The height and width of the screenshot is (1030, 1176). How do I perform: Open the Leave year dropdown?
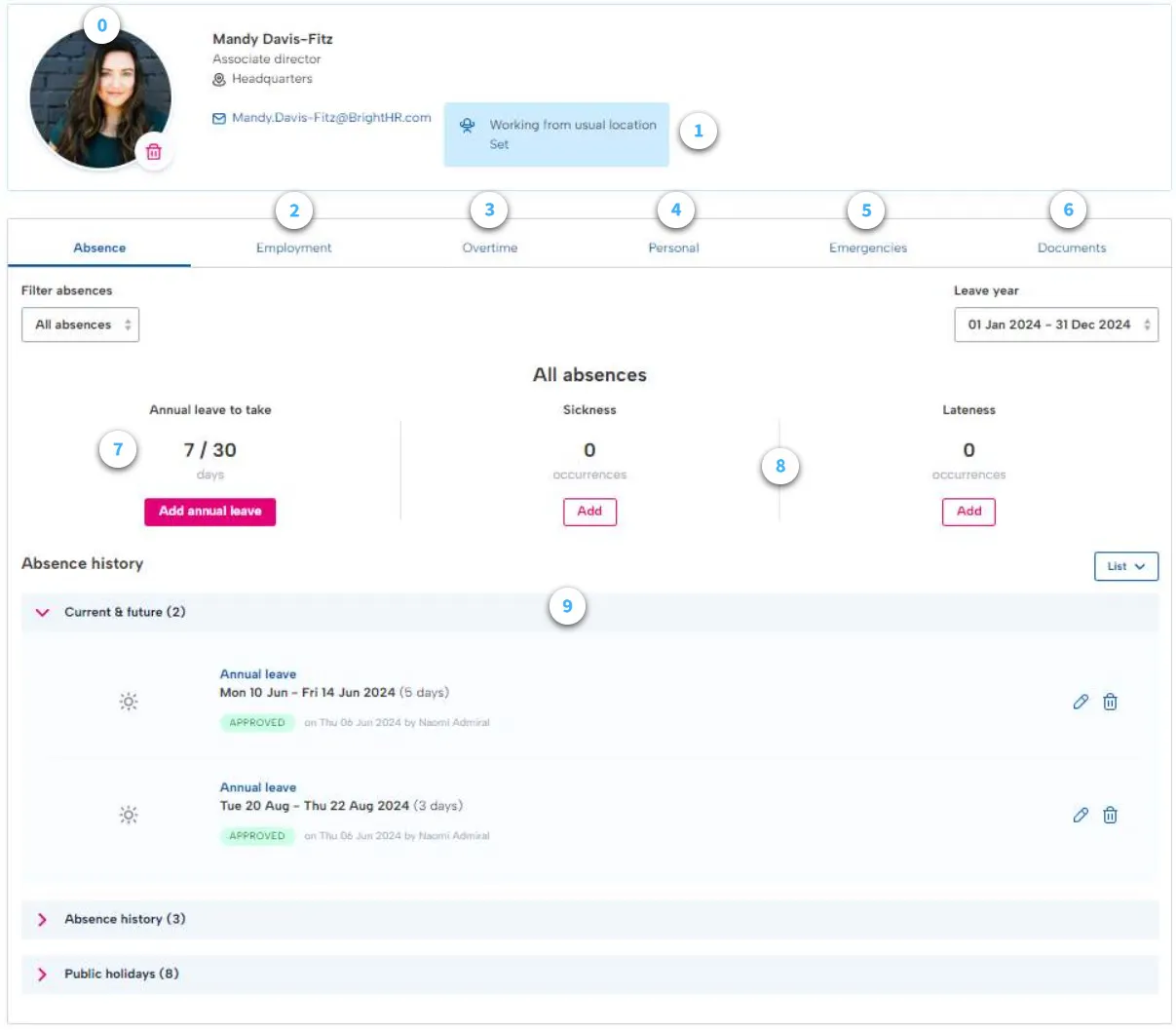click(1056, 324)
